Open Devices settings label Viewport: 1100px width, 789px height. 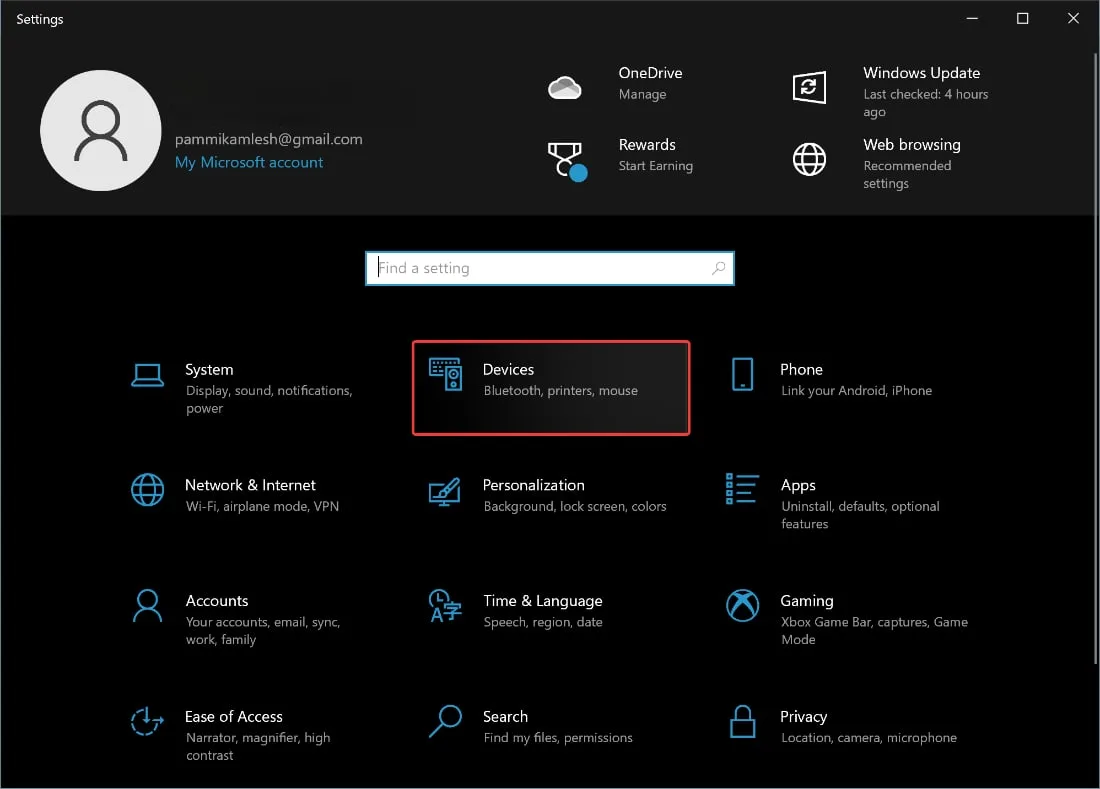coord(509,370)
